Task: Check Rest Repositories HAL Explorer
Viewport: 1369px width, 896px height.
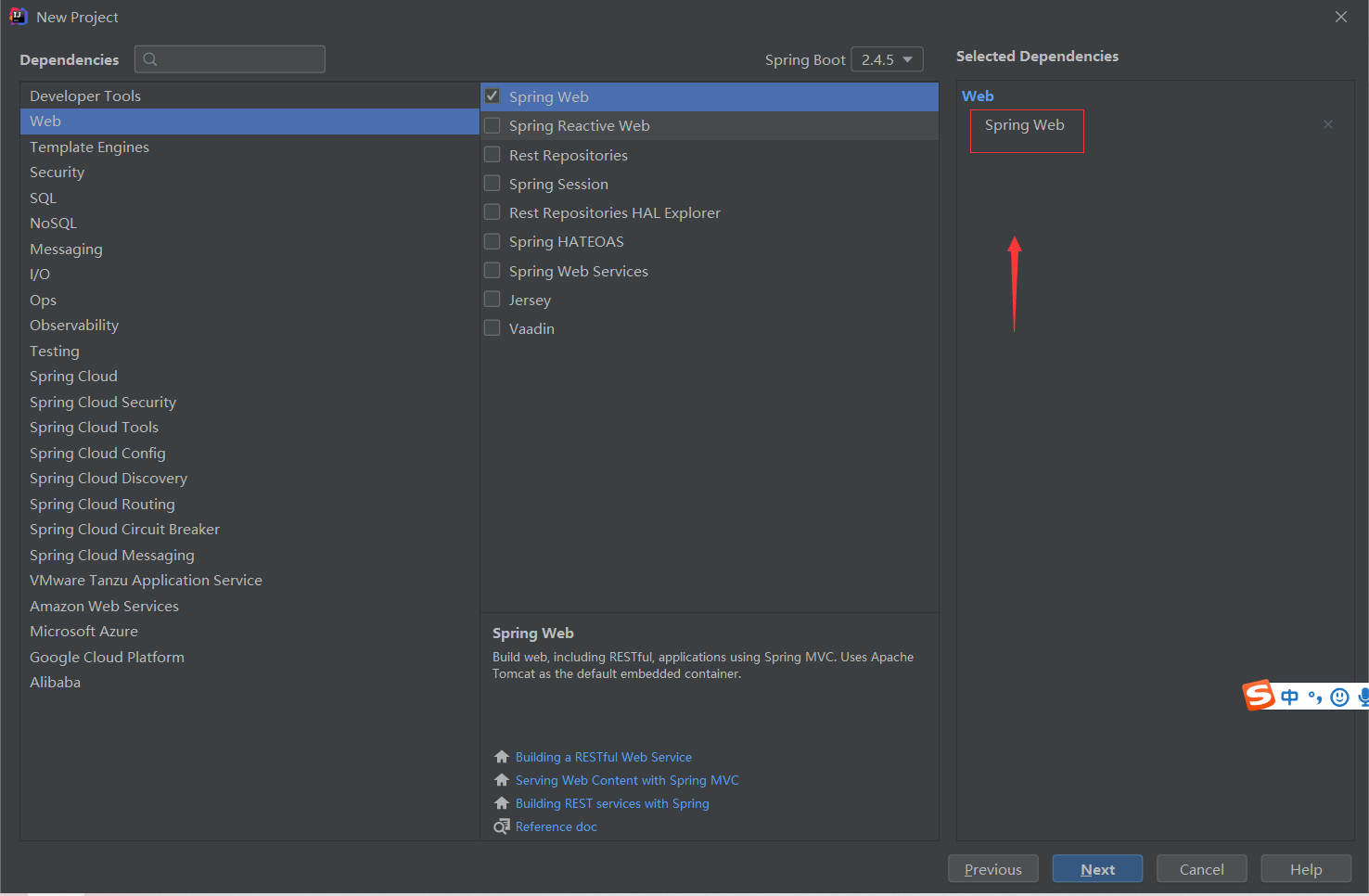Action: click(493, 212)
